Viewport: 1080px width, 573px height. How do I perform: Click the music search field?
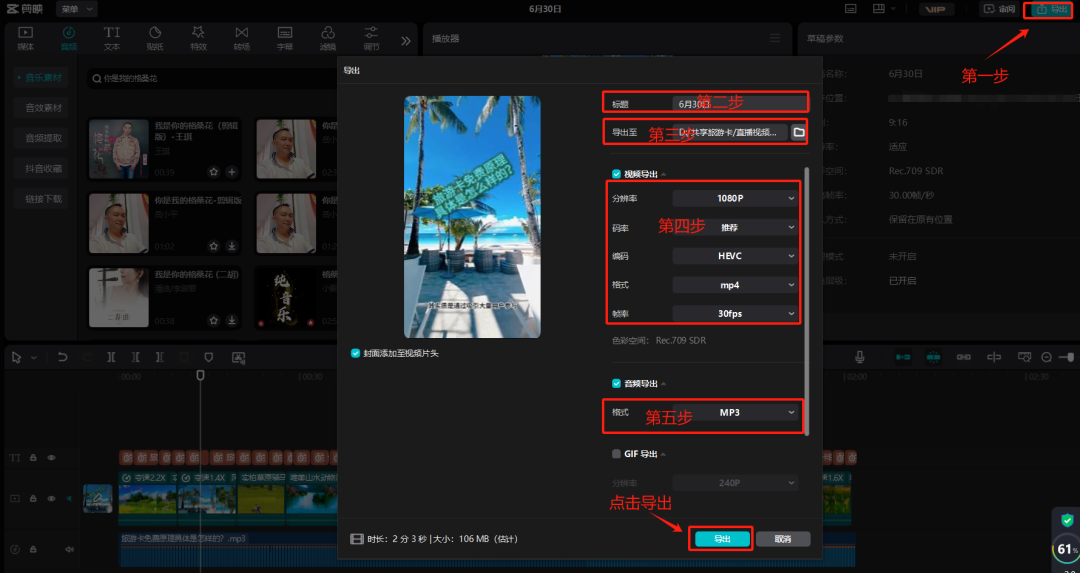214,79
